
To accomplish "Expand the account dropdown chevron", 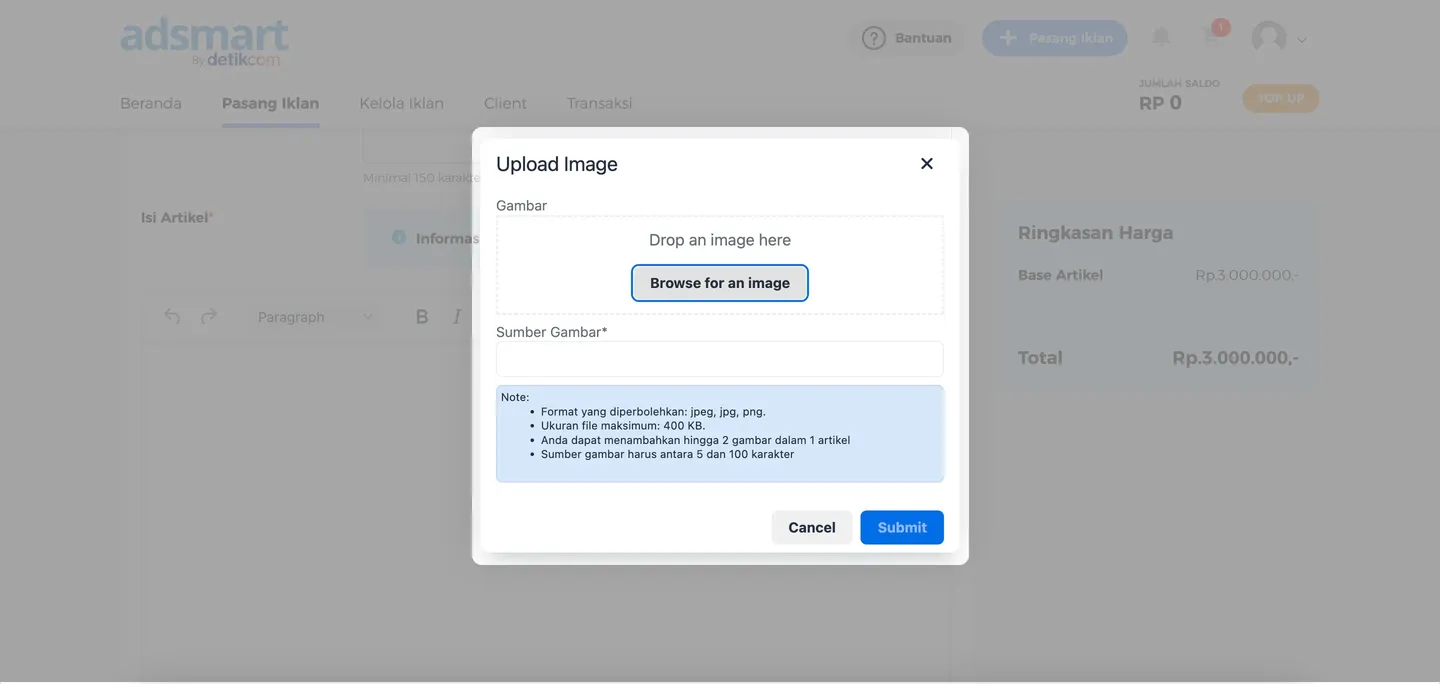I will pyautogui.click(x=1302, y=41).
